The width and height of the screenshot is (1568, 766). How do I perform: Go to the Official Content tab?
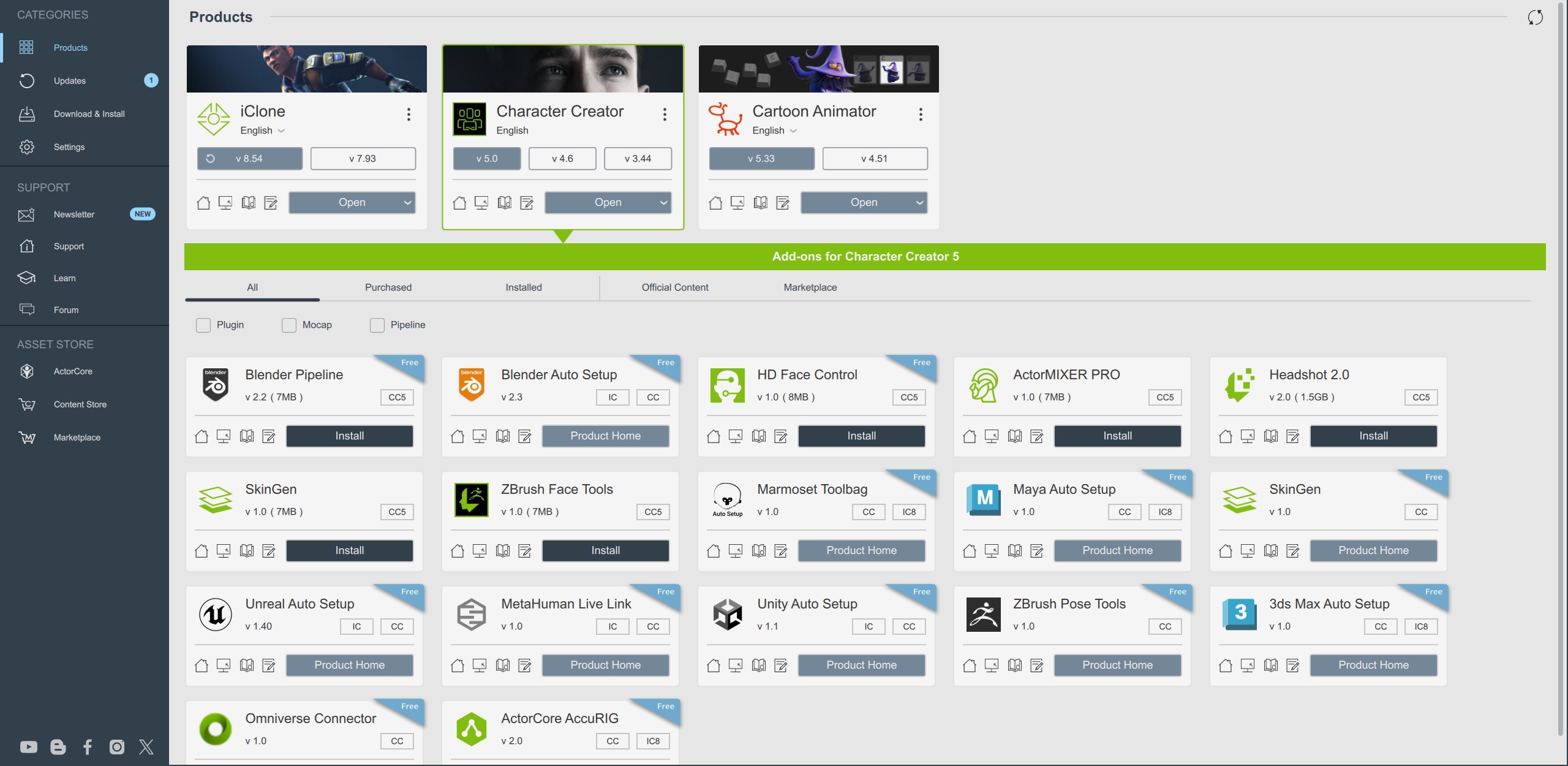(675, 287)
